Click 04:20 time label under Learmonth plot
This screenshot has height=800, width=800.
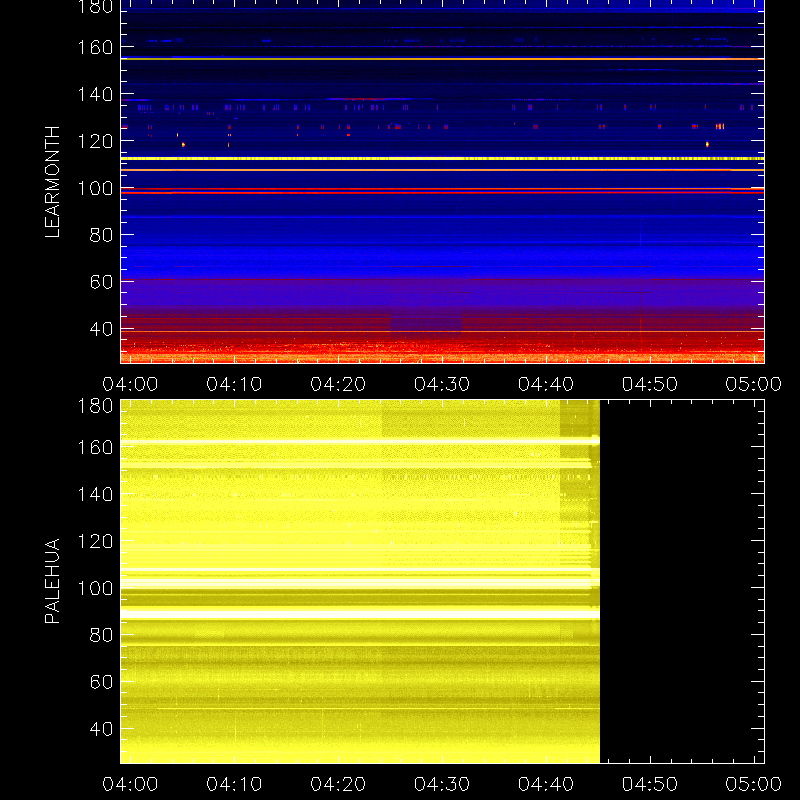point(338,384)
